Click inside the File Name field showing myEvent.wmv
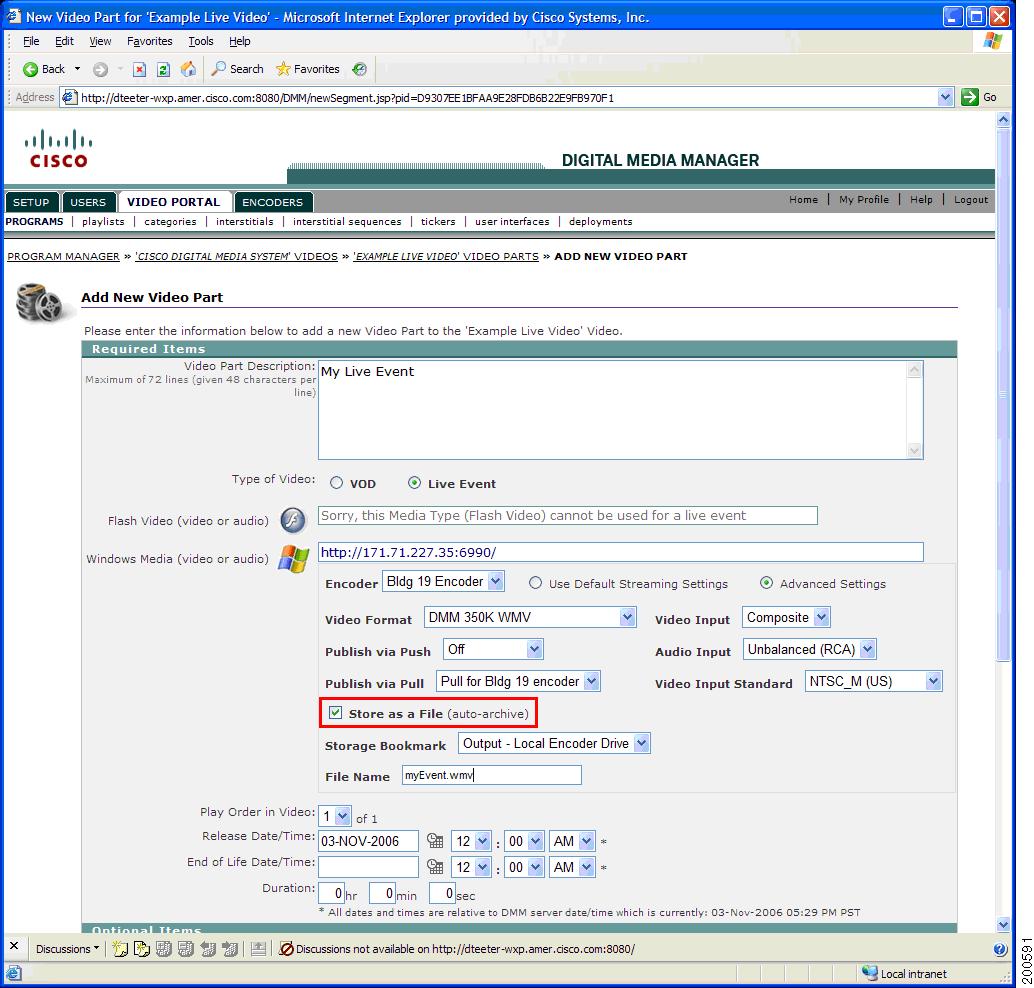The height and width of the screenshot is (988, 1034). point(490,774)
